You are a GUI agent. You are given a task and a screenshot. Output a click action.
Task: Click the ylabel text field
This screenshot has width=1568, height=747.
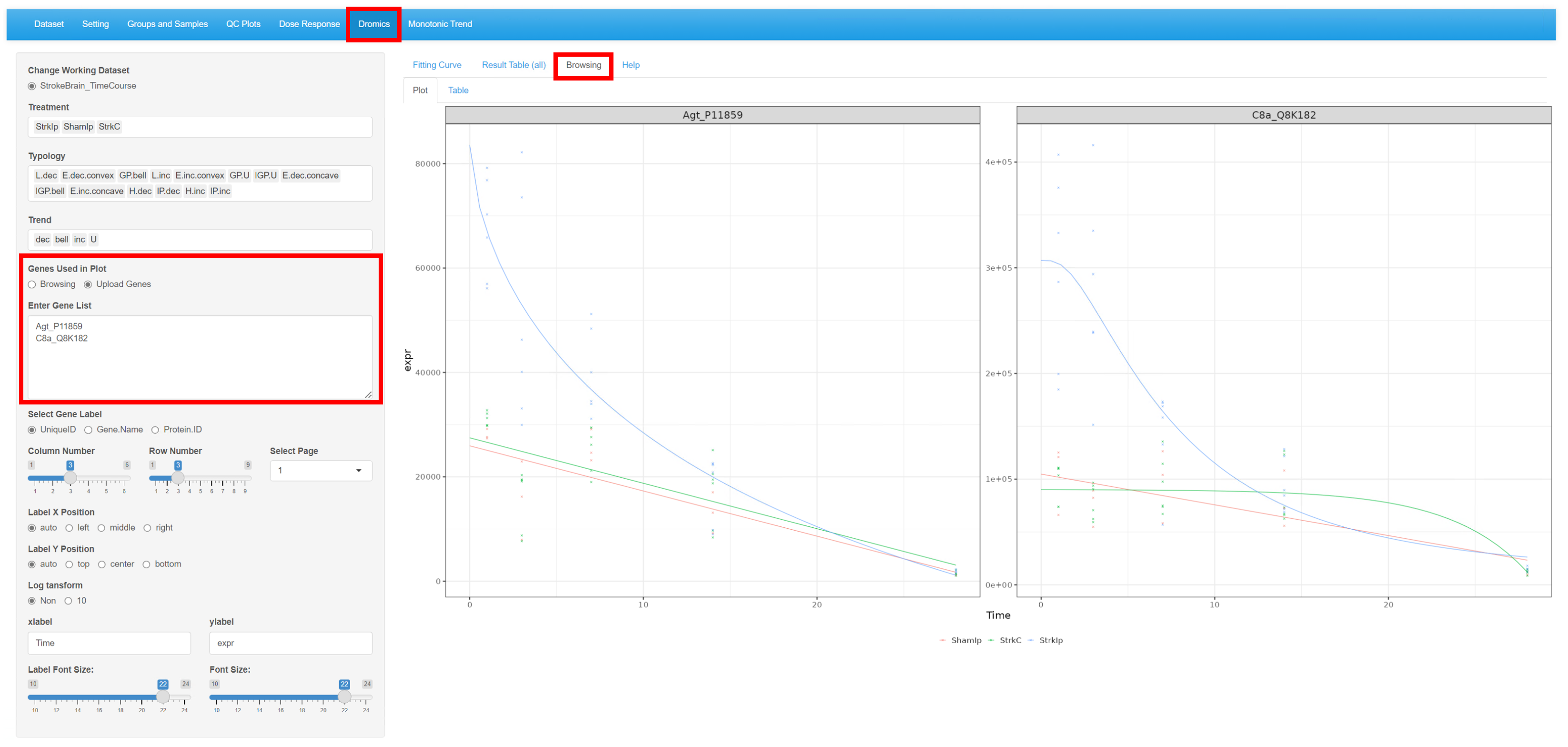click(x=291, y=644)
